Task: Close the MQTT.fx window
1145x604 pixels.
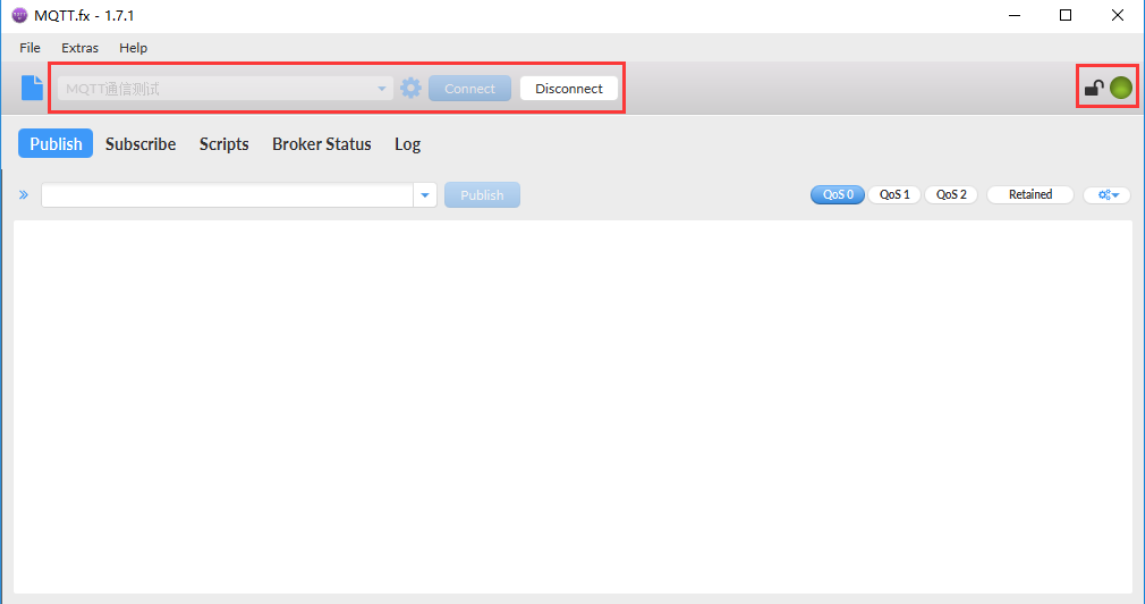Action: (1117, 15)
